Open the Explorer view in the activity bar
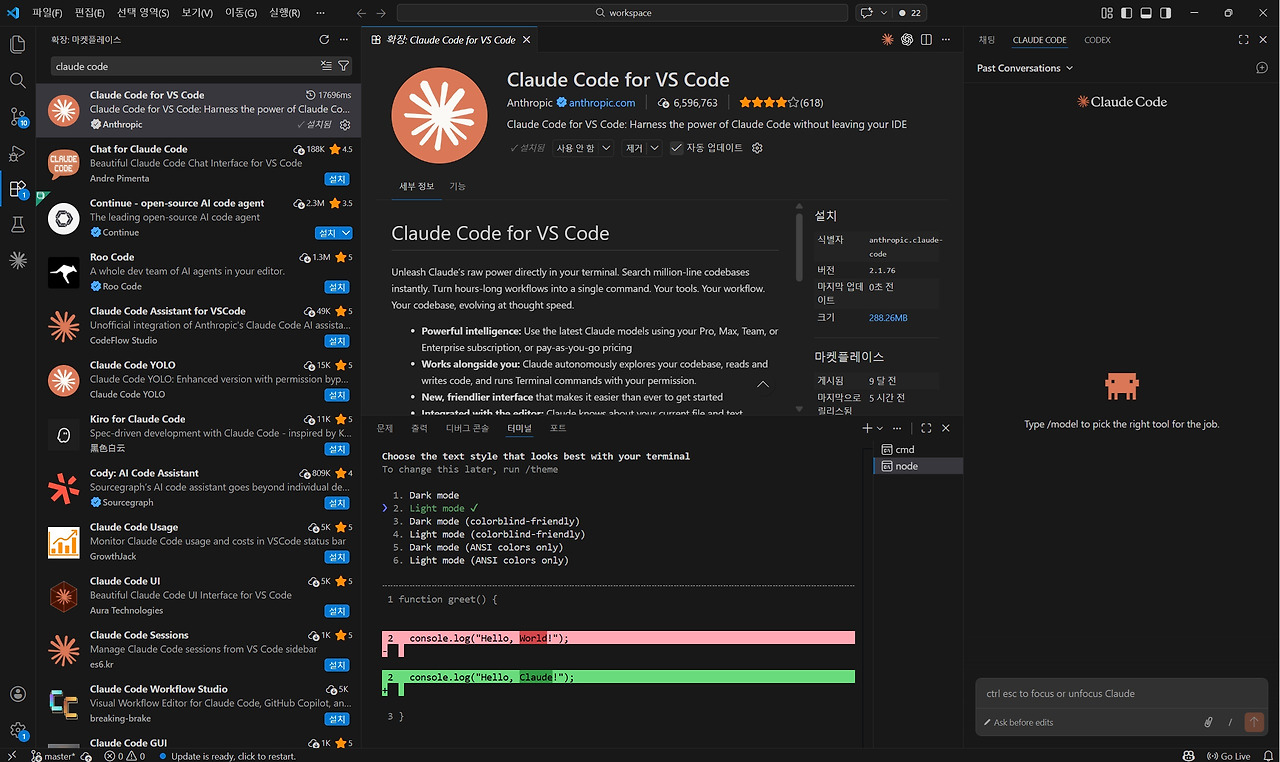This screenshot has width=1280, height=762. tap(17, 44)
